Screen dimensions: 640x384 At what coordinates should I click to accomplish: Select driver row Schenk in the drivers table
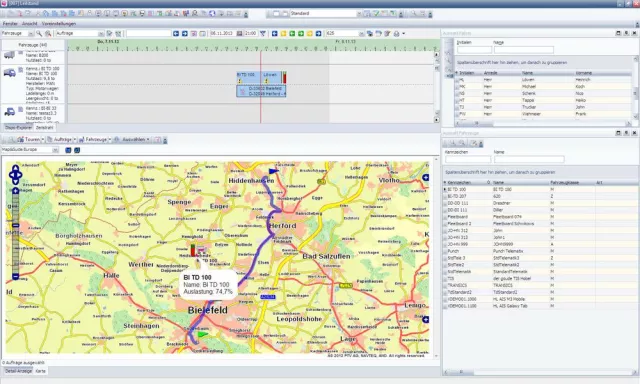coord(543,93)
